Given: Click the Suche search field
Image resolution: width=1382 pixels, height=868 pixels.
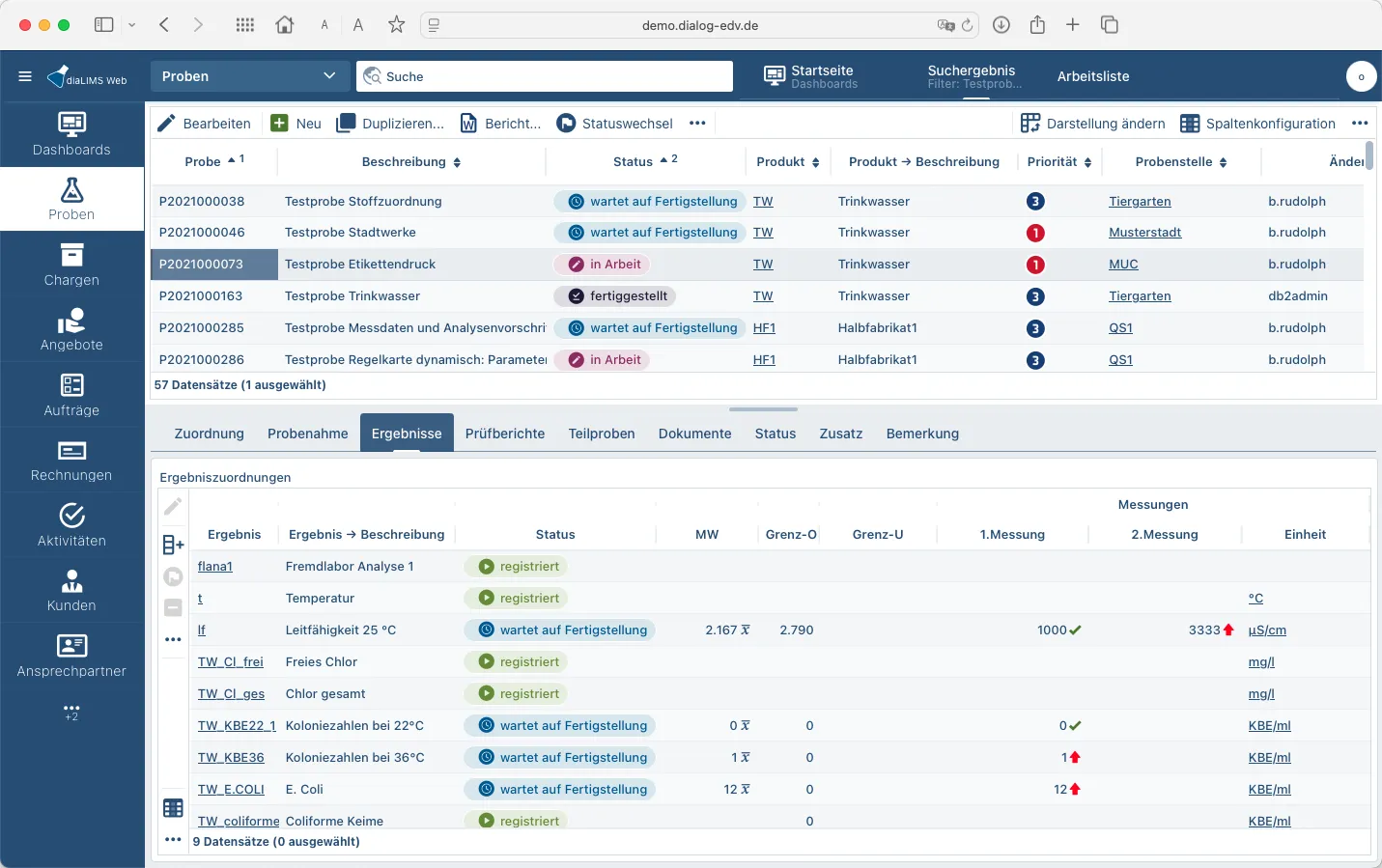Looking at the screenshot, I should click(x=545, y=76).
